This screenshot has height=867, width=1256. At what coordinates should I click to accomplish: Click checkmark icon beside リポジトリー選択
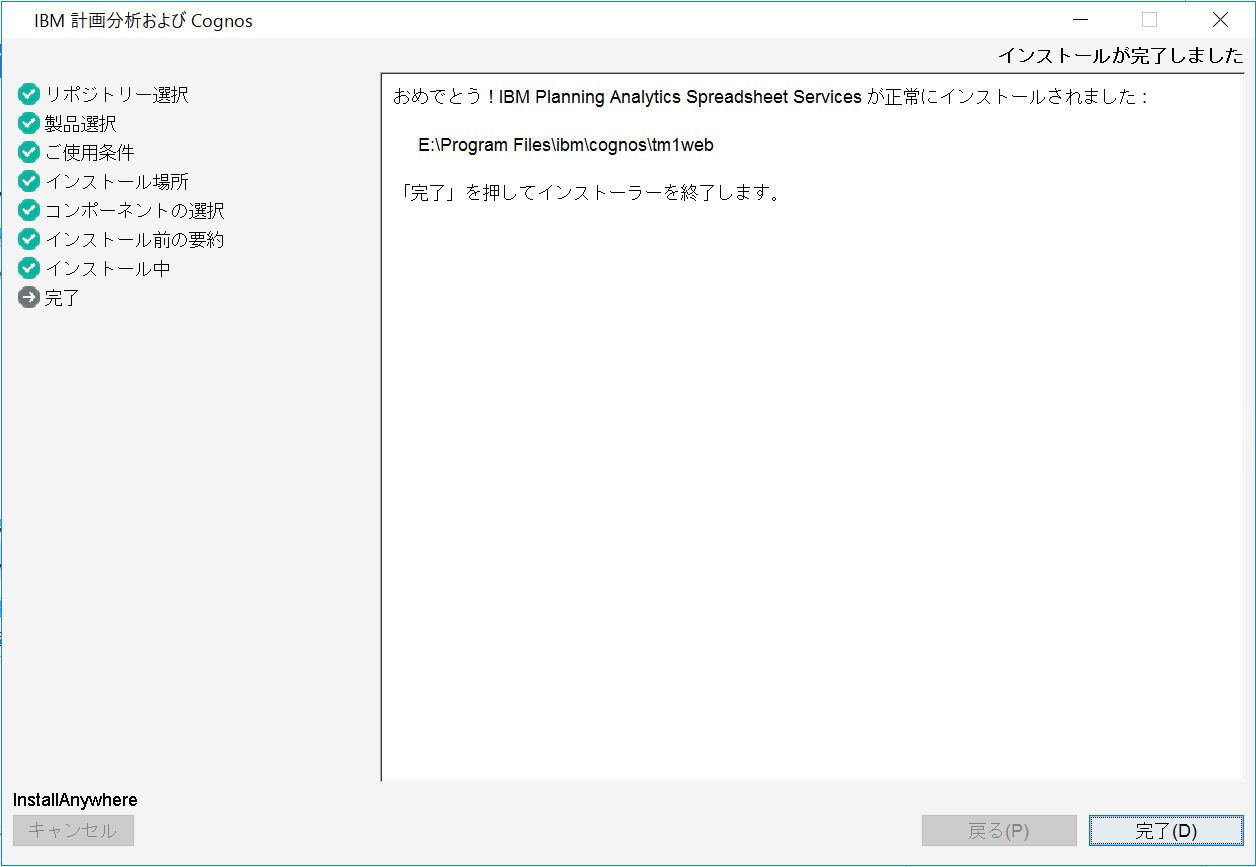29,95
